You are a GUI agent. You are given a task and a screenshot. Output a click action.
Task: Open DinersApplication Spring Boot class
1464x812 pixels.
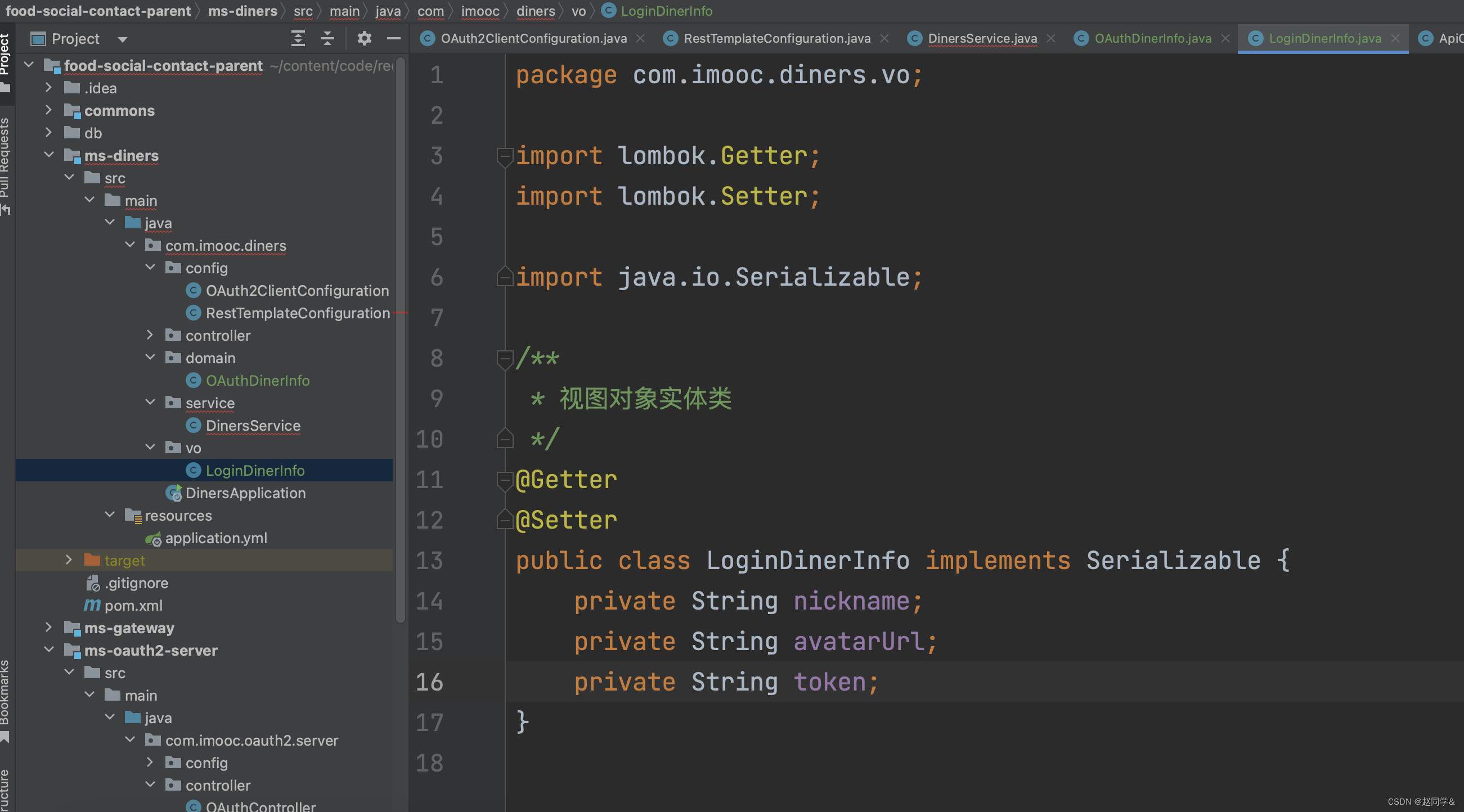[x=245, y=493]
